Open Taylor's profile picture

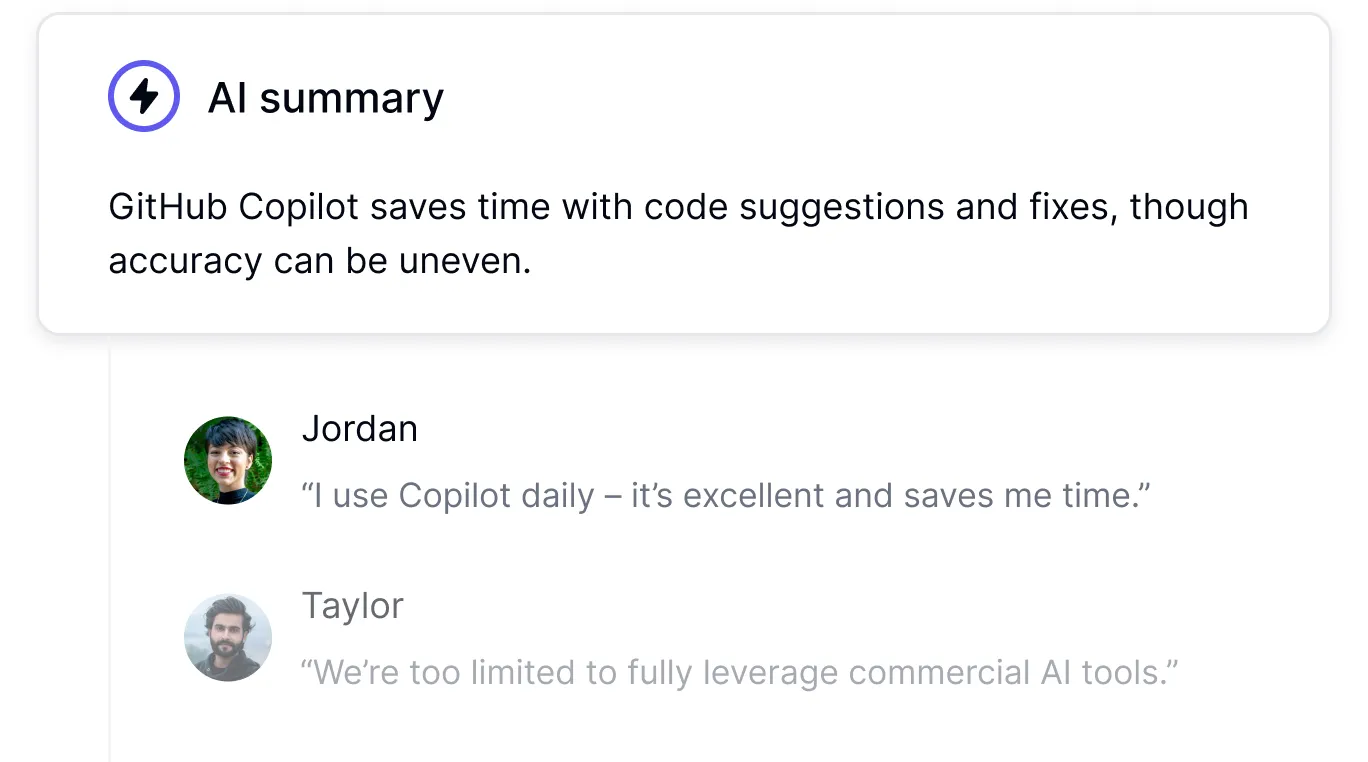(x=228, y=637)
